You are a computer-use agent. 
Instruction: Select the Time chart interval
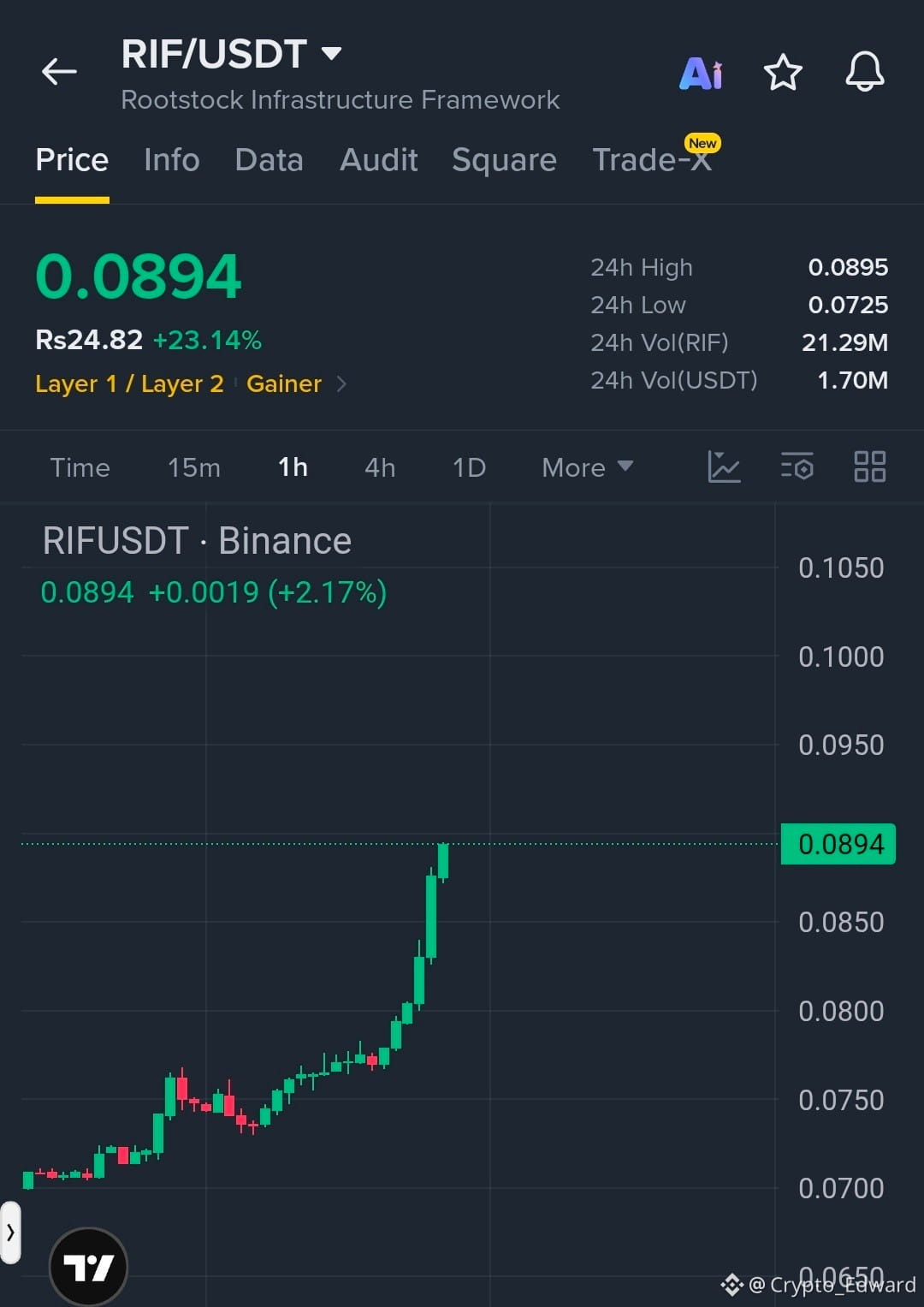coord(80,467)
